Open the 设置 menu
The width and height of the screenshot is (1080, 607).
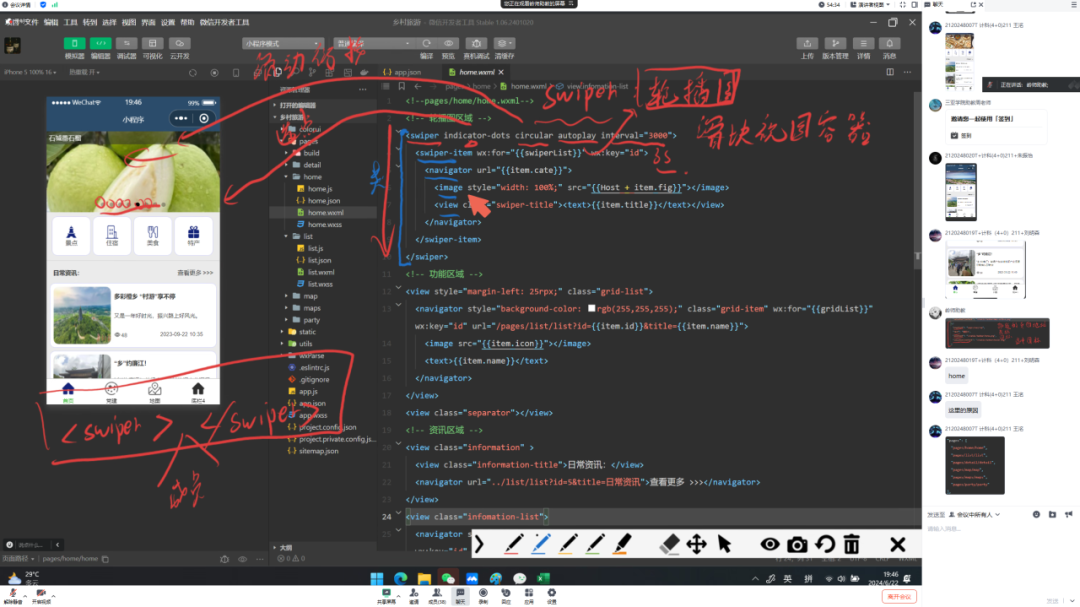(167, 22)
